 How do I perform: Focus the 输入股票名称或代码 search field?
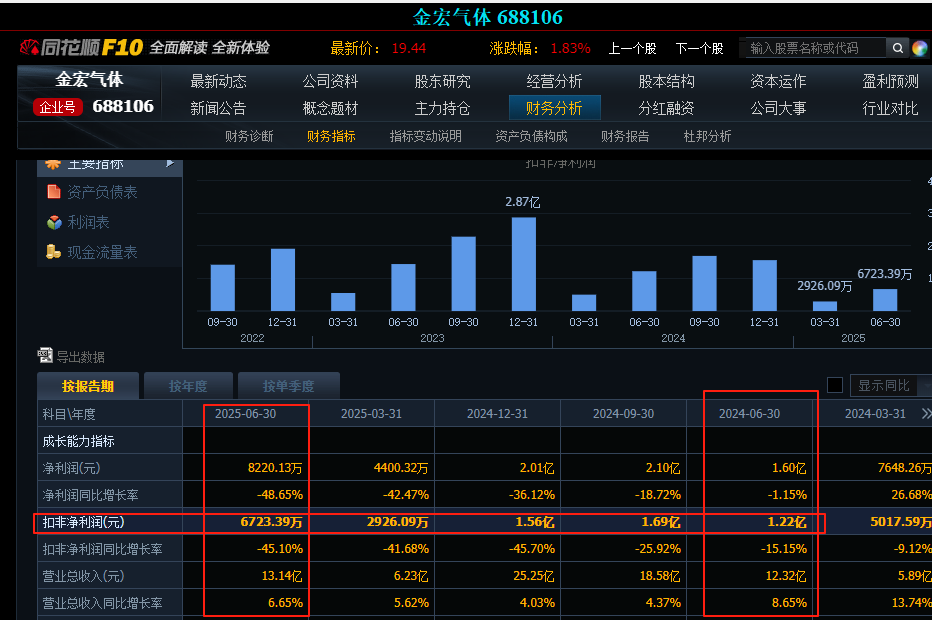(814, 48)
